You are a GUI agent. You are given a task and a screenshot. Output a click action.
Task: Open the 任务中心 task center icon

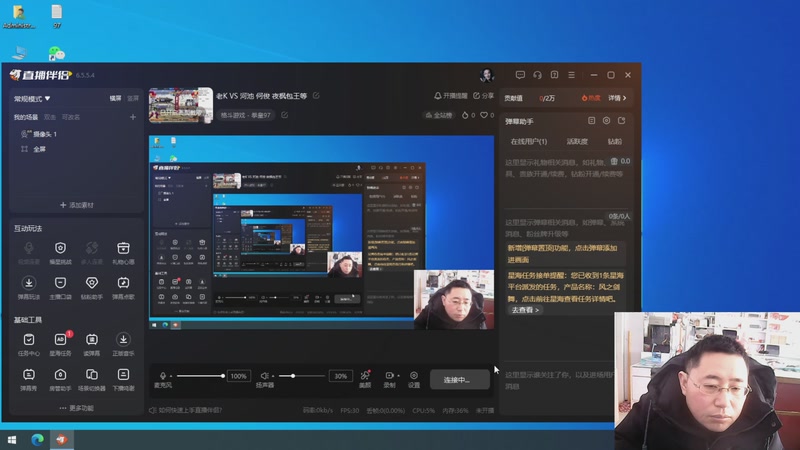coord(29,340)
